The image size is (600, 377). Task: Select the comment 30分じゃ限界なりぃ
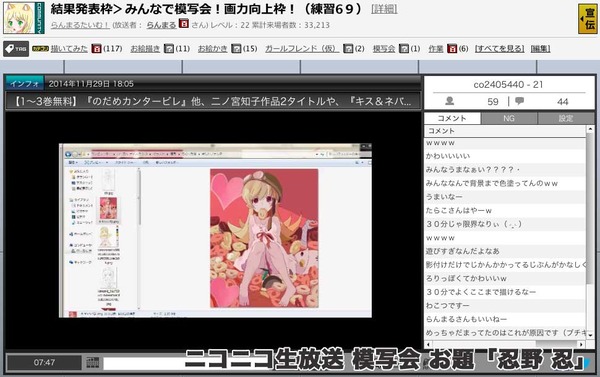pos(505,224)
